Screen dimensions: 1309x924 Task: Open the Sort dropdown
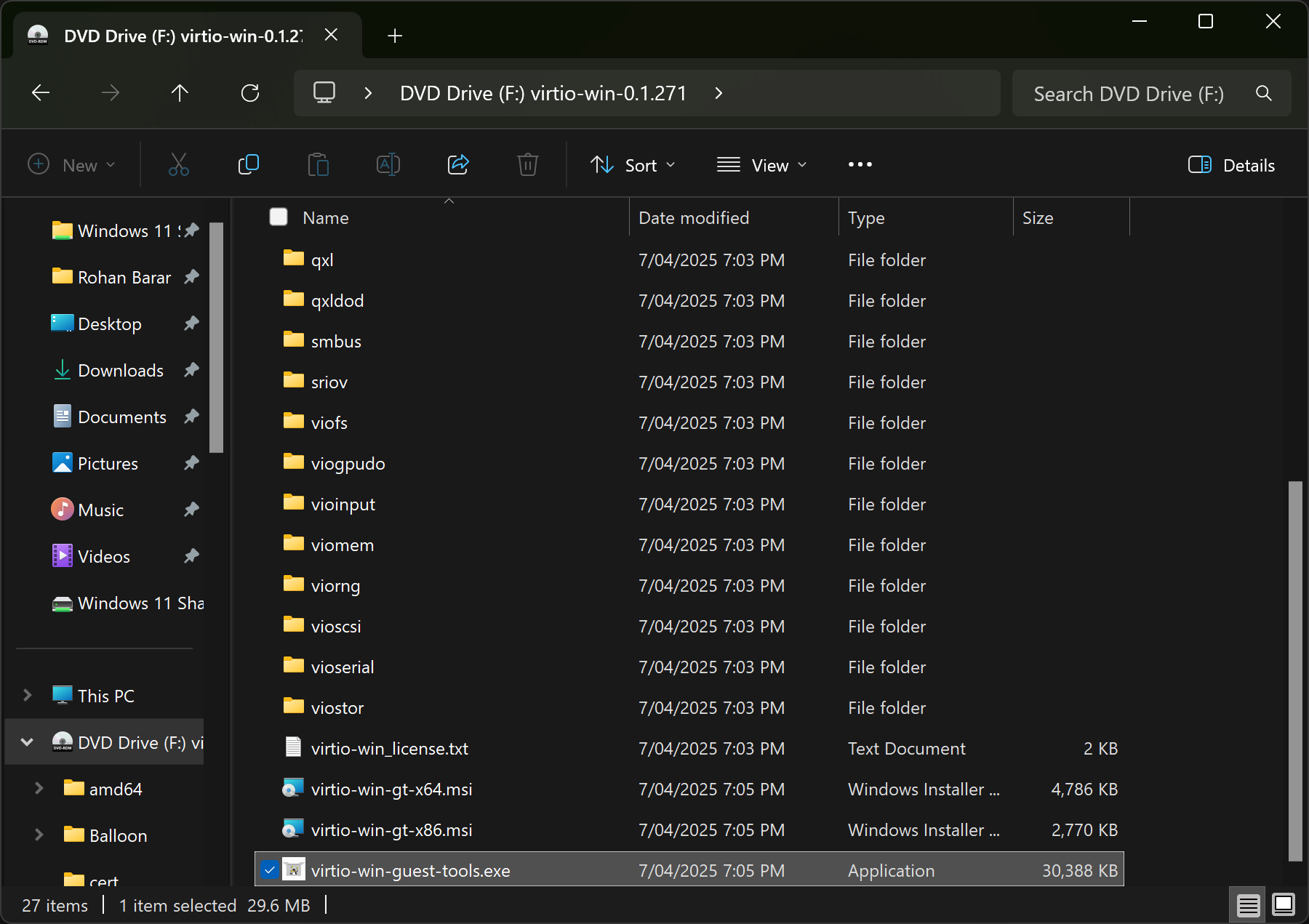[633, 165]
